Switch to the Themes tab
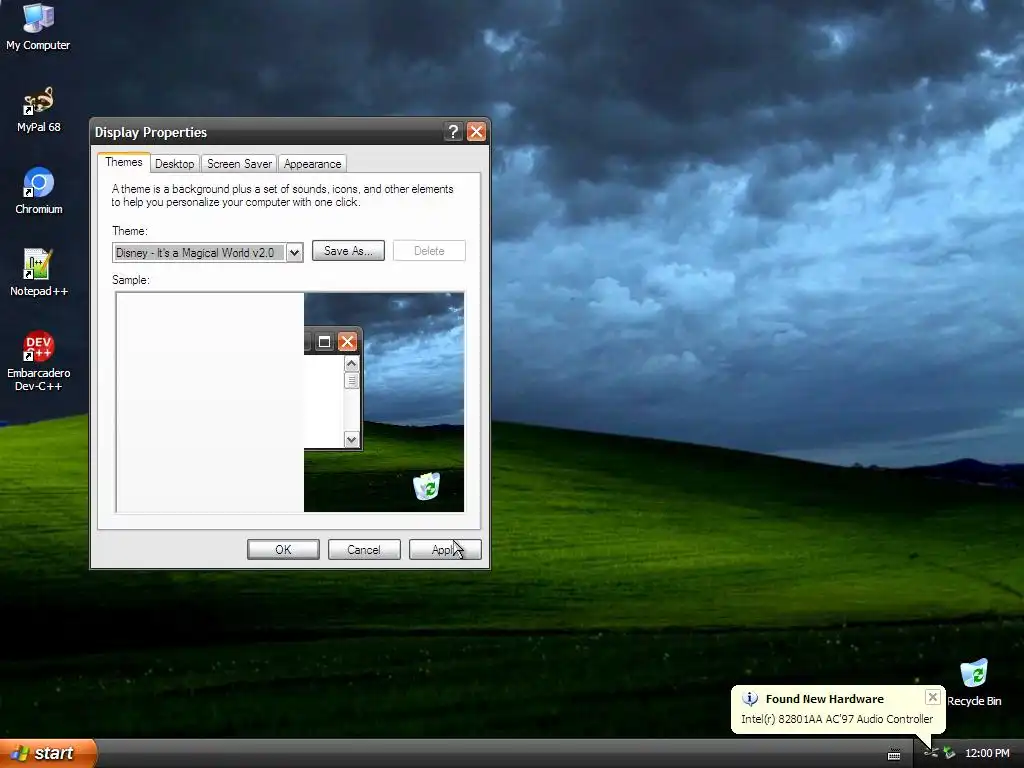Screen dimensions: 1024x768 point(123,162)
